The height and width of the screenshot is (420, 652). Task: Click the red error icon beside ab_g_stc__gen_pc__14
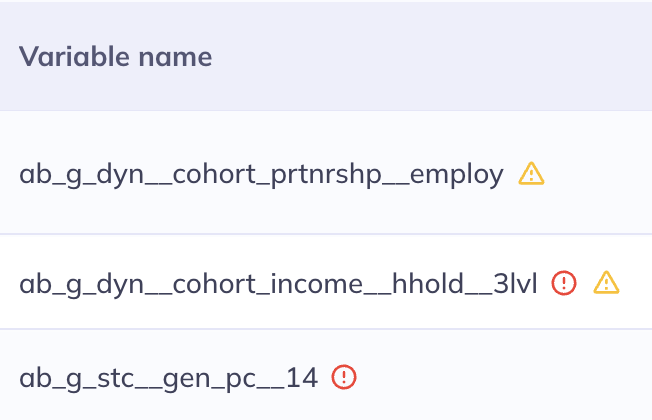[x=344, y=377]
